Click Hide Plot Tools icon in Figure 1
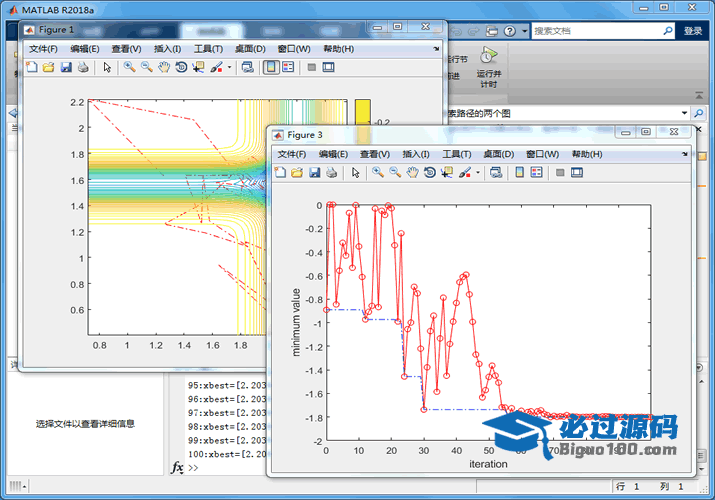This screenshot has width=715, height=500. click(x=312, y=67)
